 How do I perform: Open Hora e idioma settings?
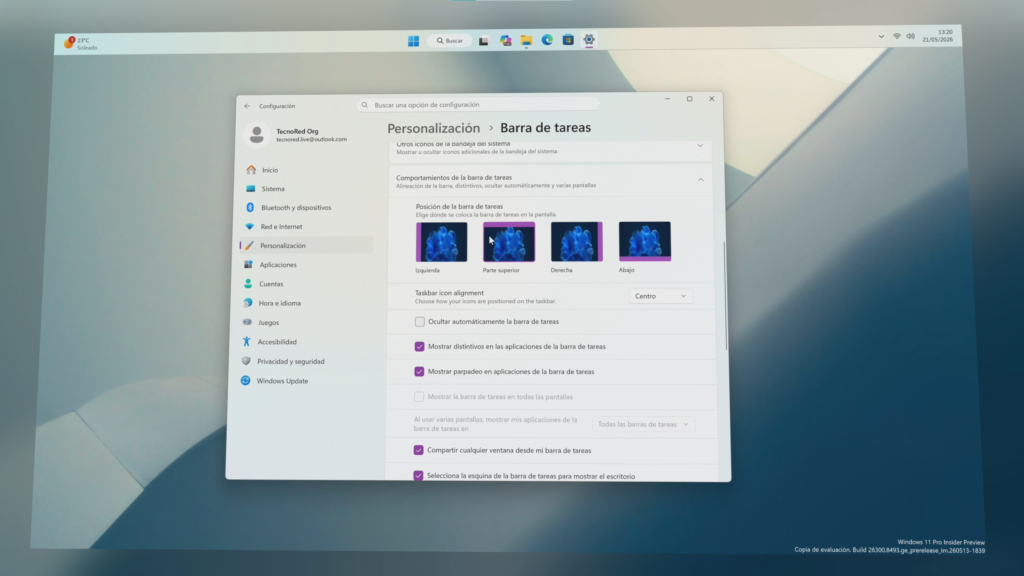[x=305, y=303]
